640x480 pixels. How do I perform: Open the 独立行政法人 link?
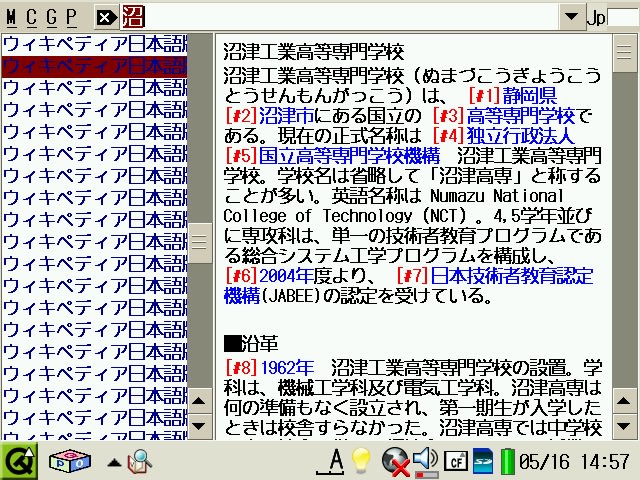(x=520, y=136)
